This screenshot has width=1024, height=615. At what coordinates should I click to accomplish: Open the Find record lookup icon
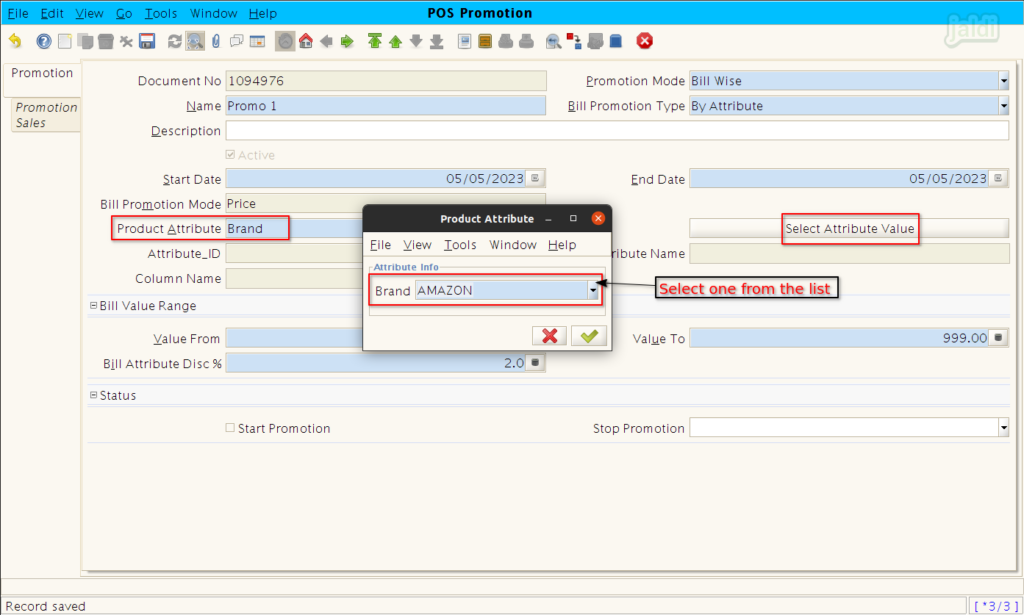tap(195, 41)
